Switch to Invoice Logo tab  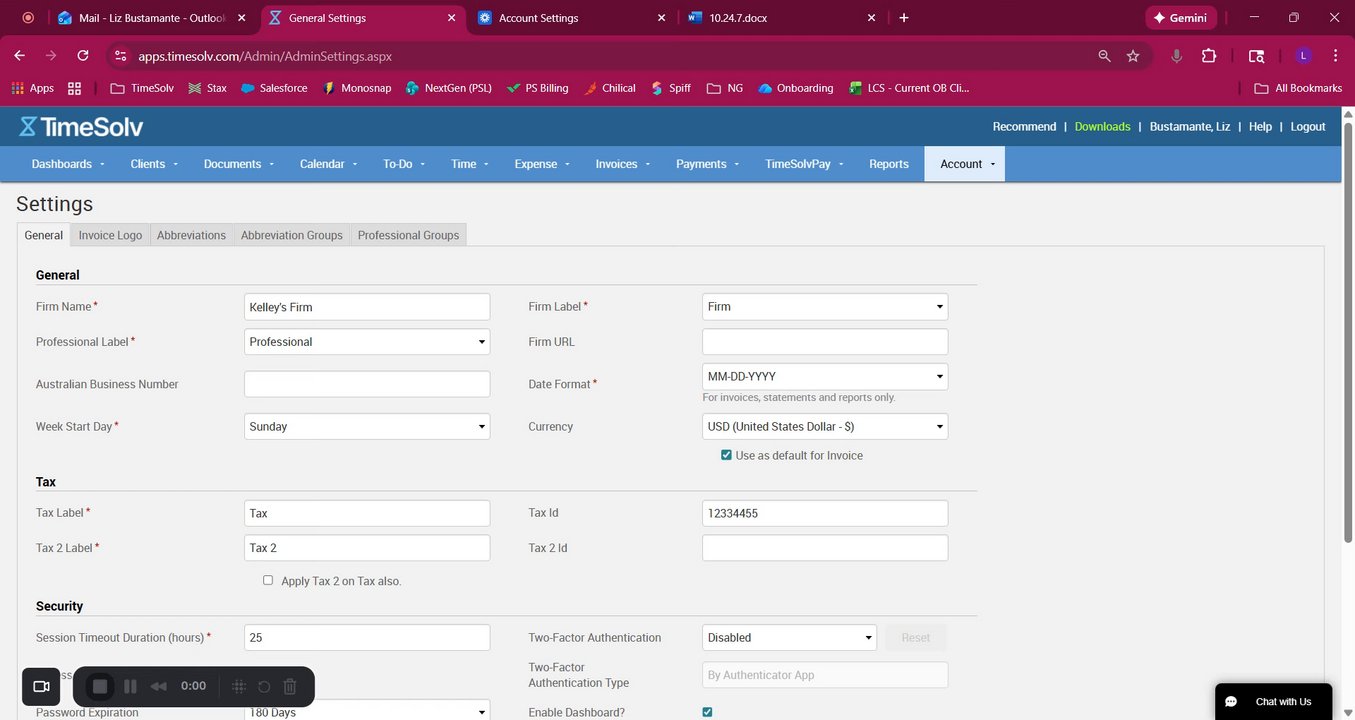coord(110,235)
